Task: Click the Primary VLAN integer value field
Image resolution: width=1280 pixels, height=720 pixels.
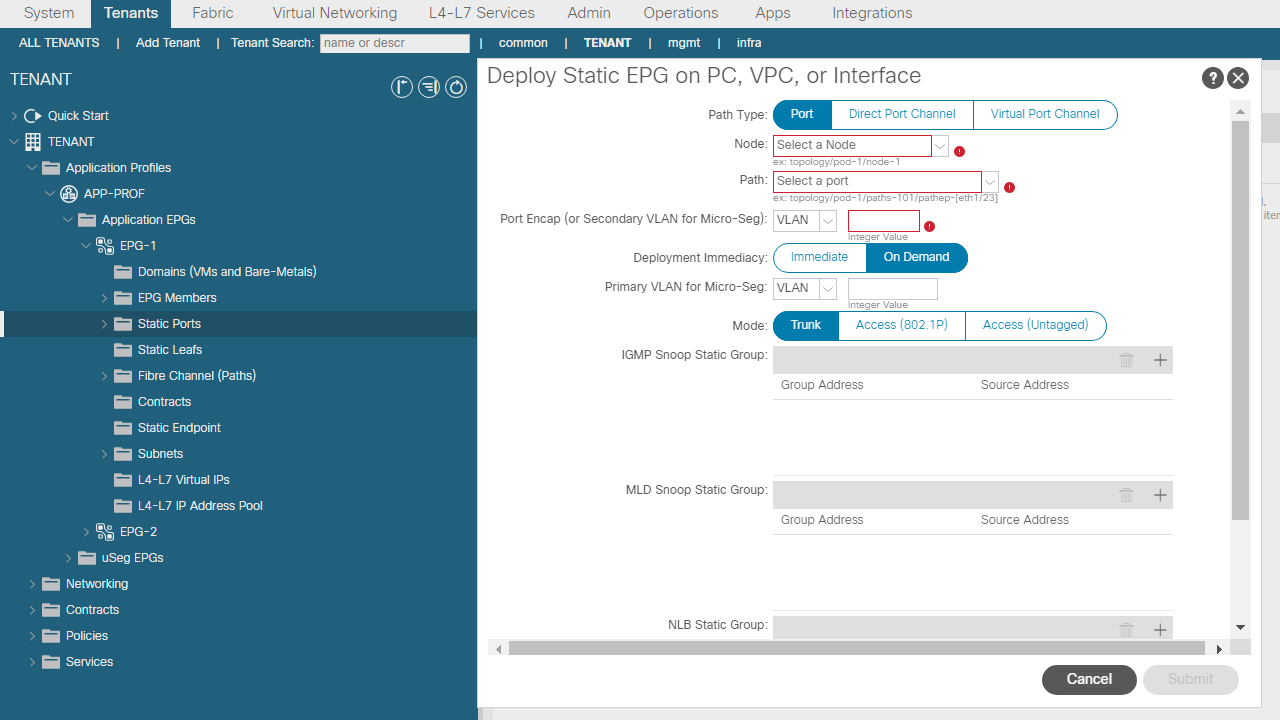Action: coord(893,289)
